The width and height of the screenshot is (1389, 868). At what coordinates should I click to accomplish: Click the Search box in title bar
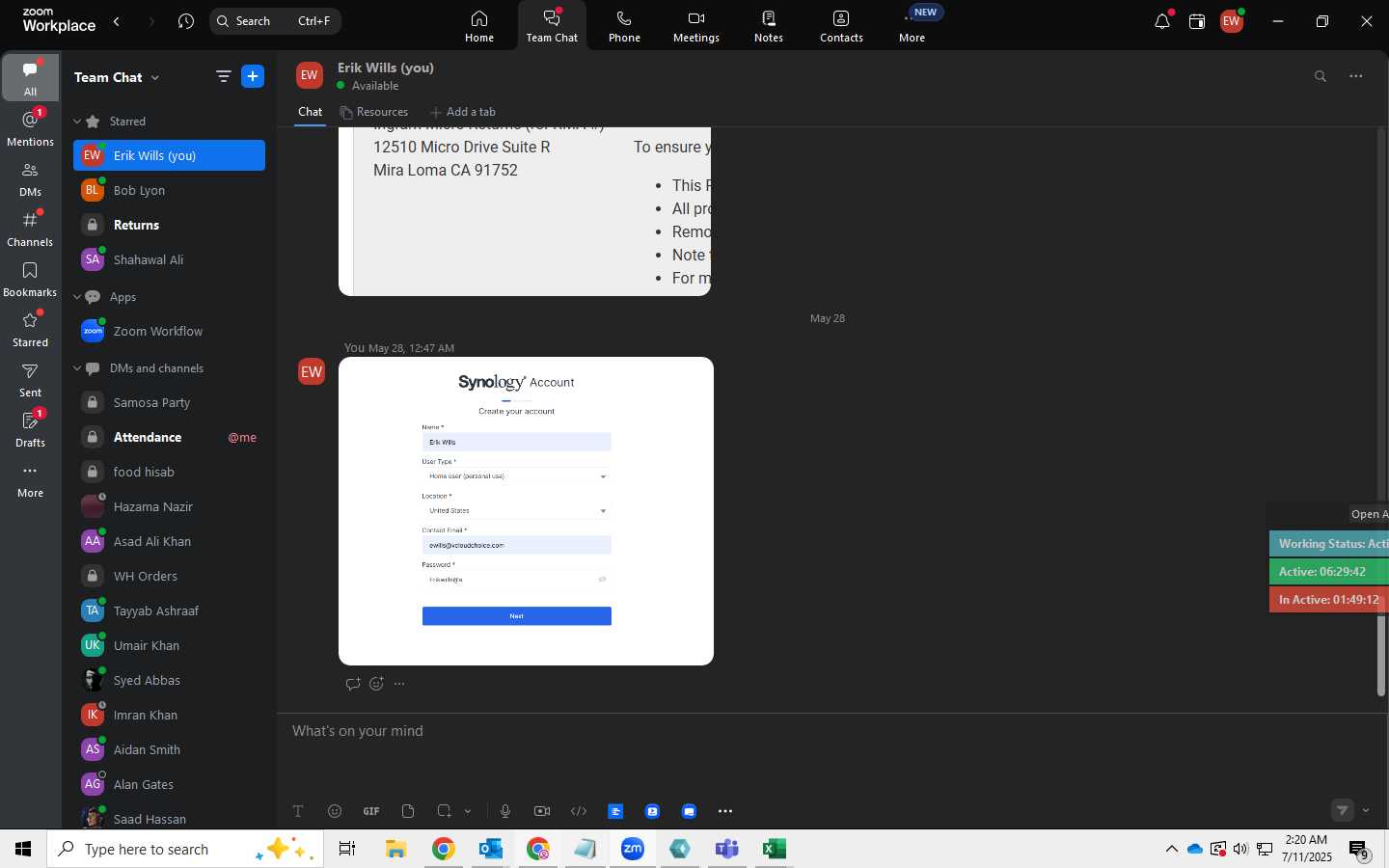pos(276,21)
